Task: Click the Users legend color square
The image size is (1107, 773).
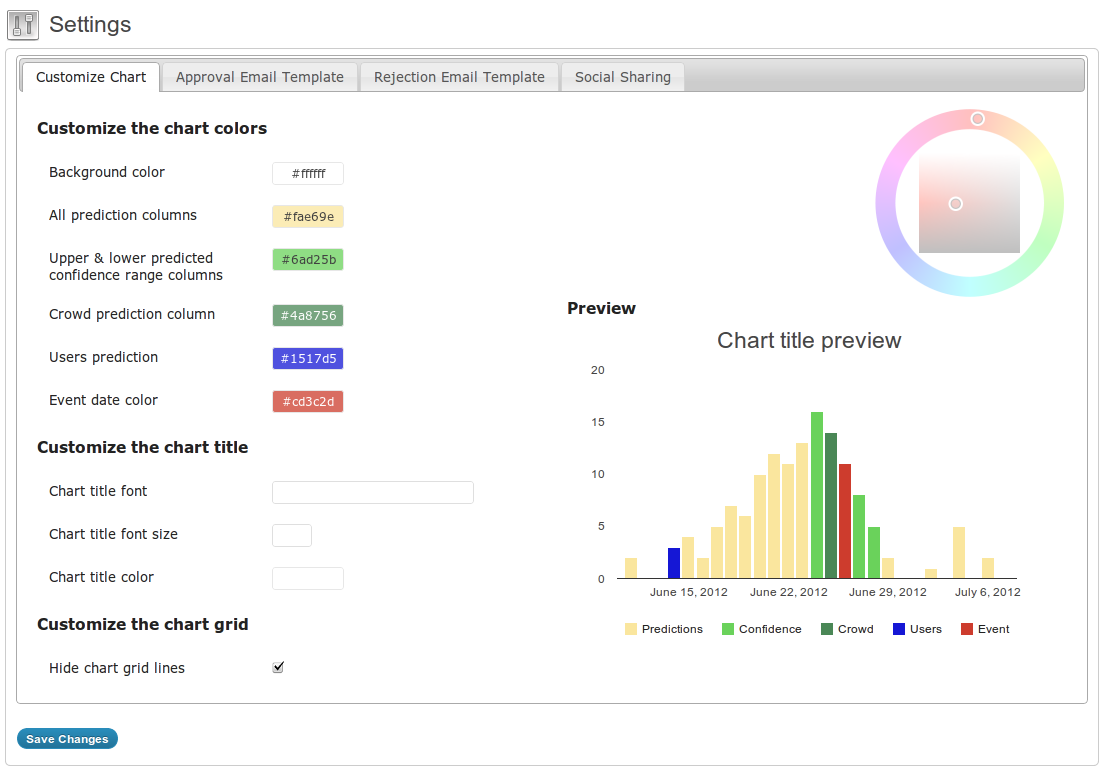Action: point(899,629)
